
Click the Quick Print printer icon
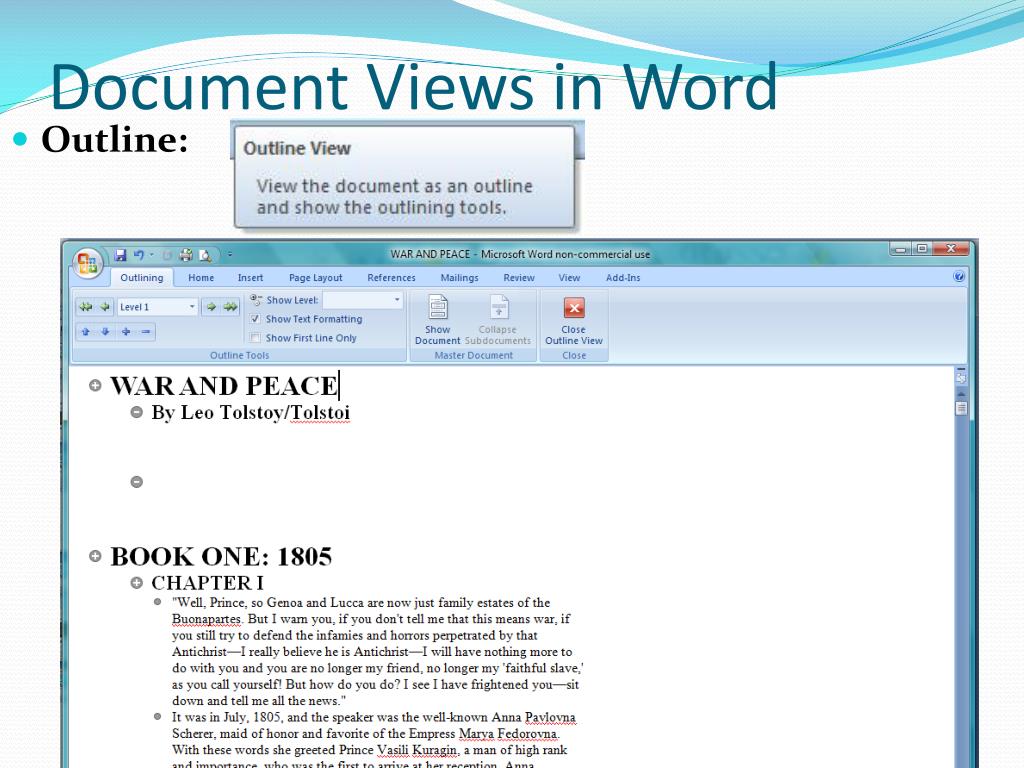[186, 255]
